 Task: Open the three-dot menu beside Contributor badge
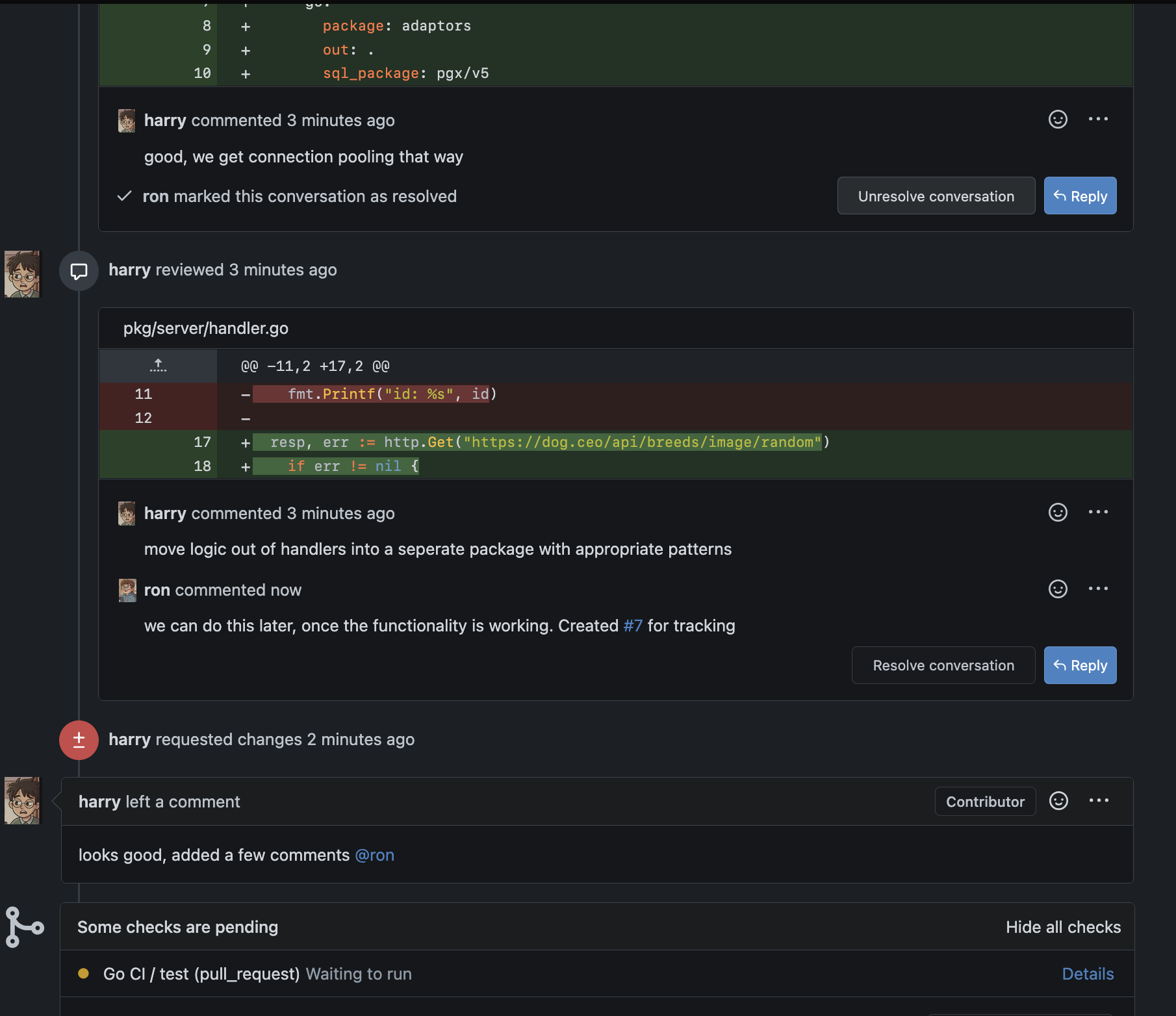[x=1099, y=801]
